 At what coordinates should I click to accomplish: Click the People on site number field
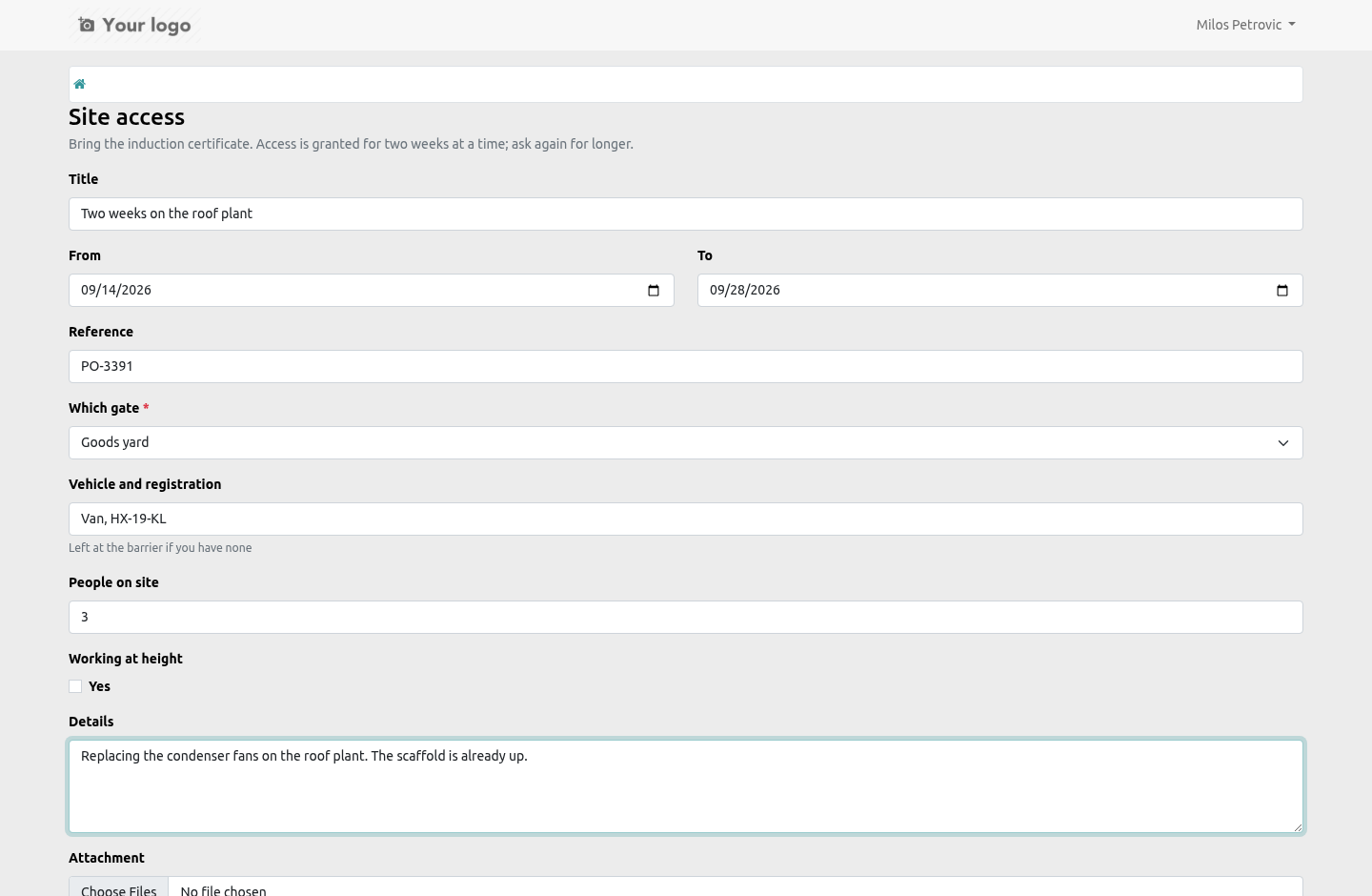(686, 618)
